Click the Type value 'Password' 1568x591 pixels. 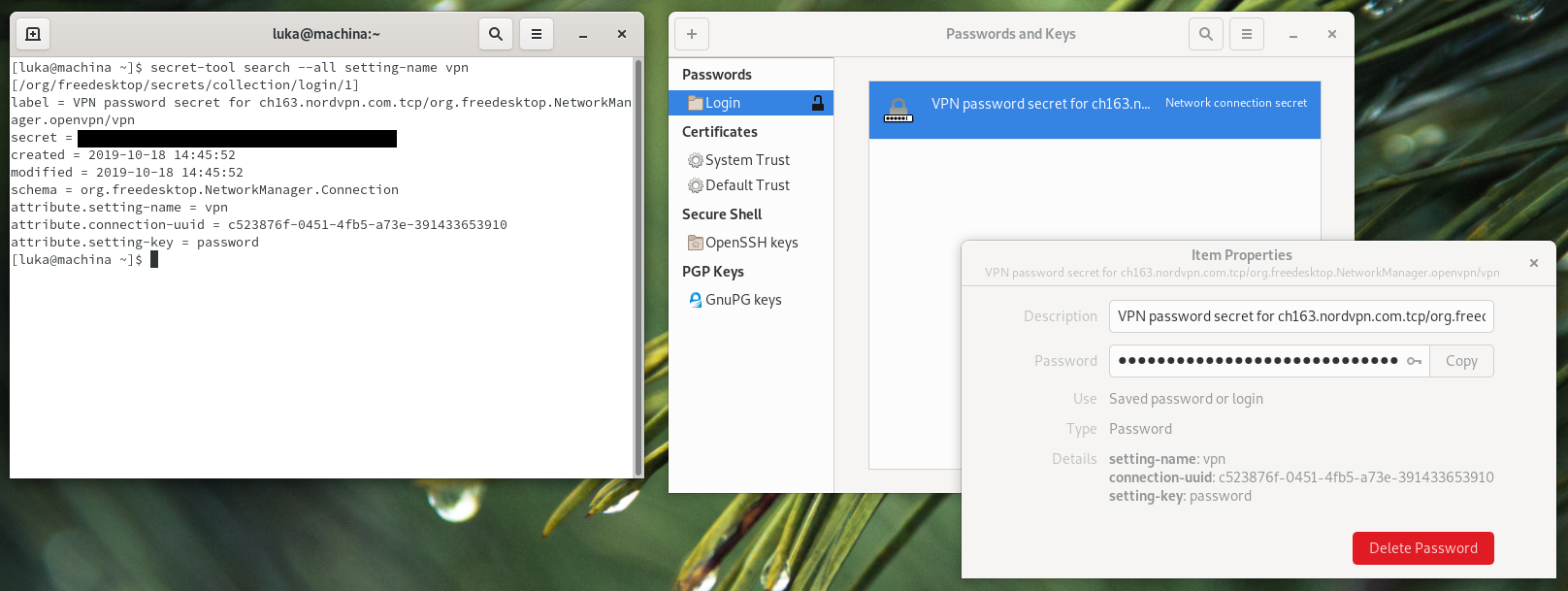[x=1140, y=429]
